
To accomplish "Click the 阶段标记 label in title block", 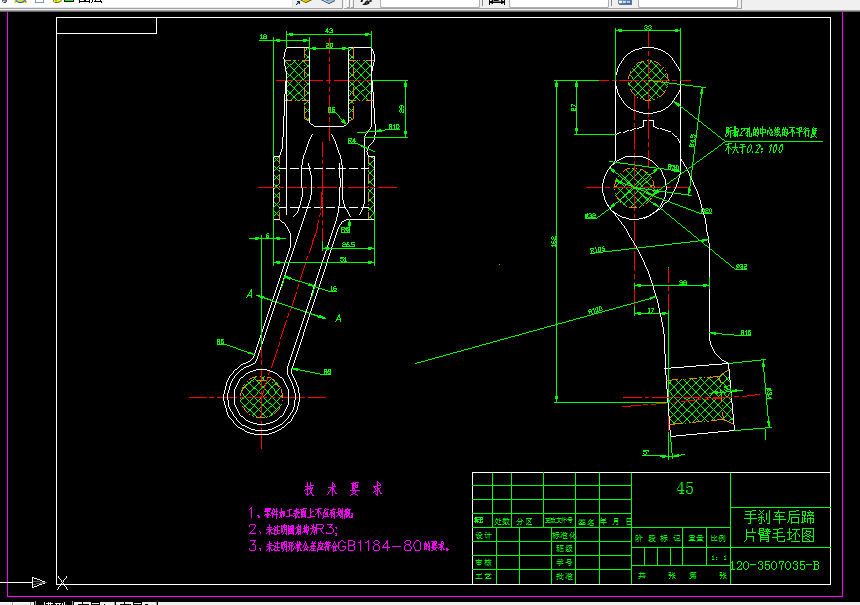I will point(658,538).
